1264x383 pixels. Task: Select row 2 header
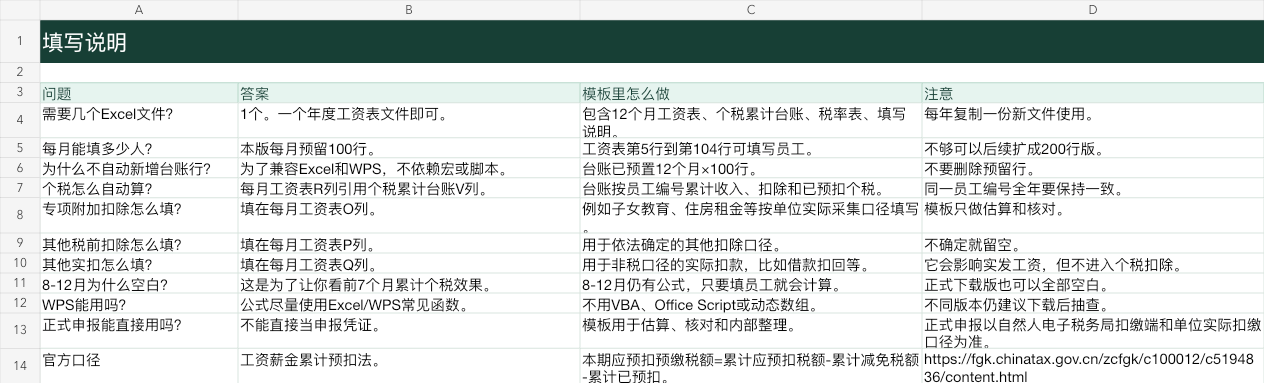tap(20, 73)
